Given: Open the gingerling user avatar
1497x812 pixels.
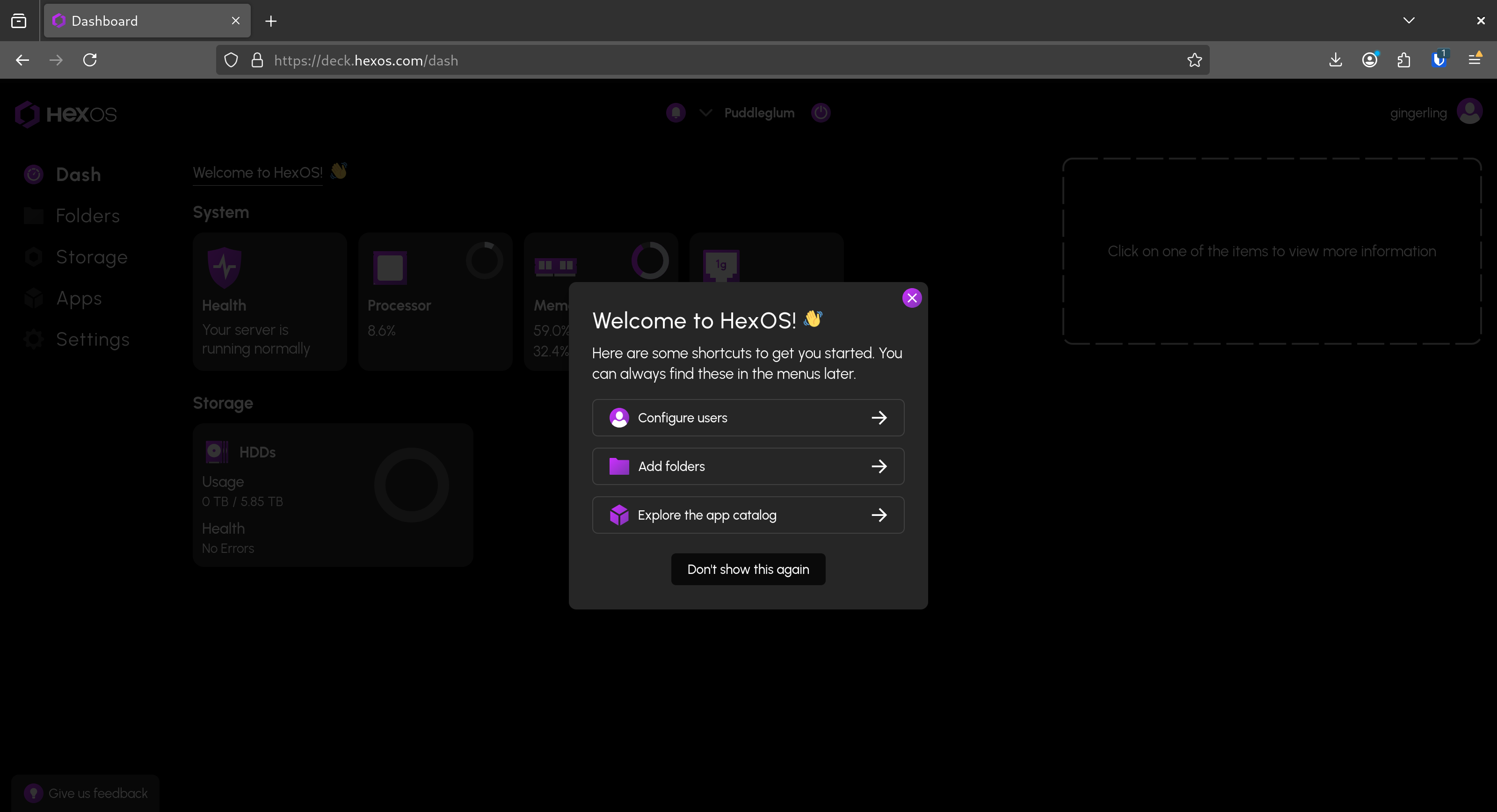Looking at the screenshot, I should coord(1470,112).
